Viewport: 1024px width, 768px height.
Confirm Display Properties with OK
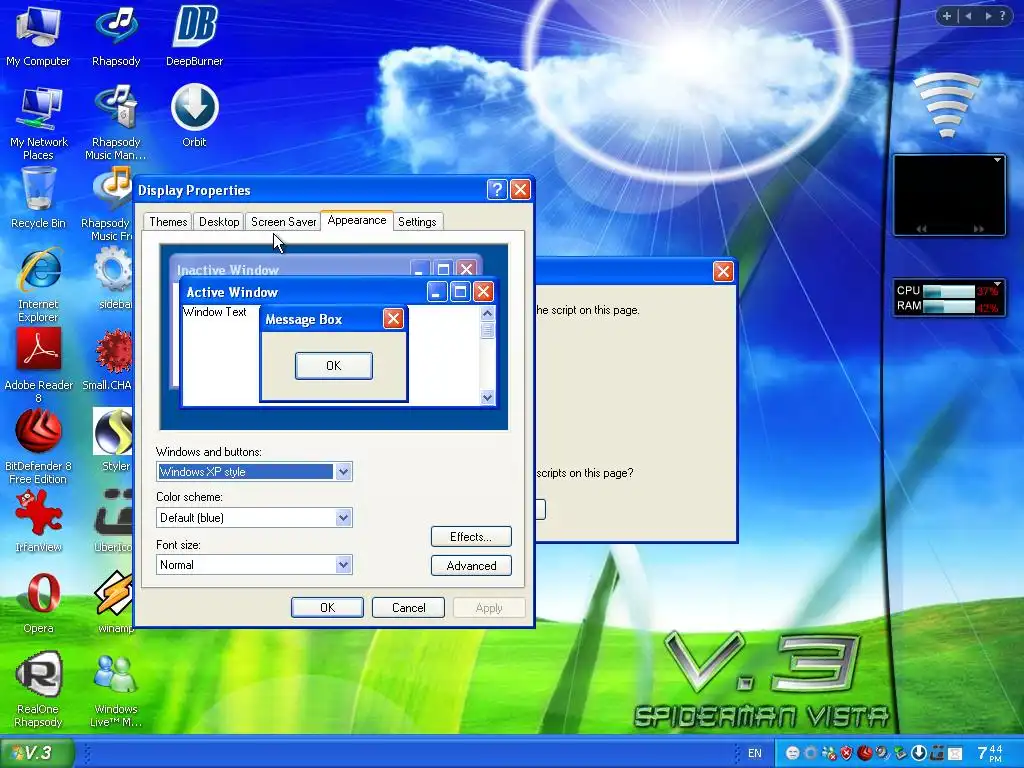[327, 607]
